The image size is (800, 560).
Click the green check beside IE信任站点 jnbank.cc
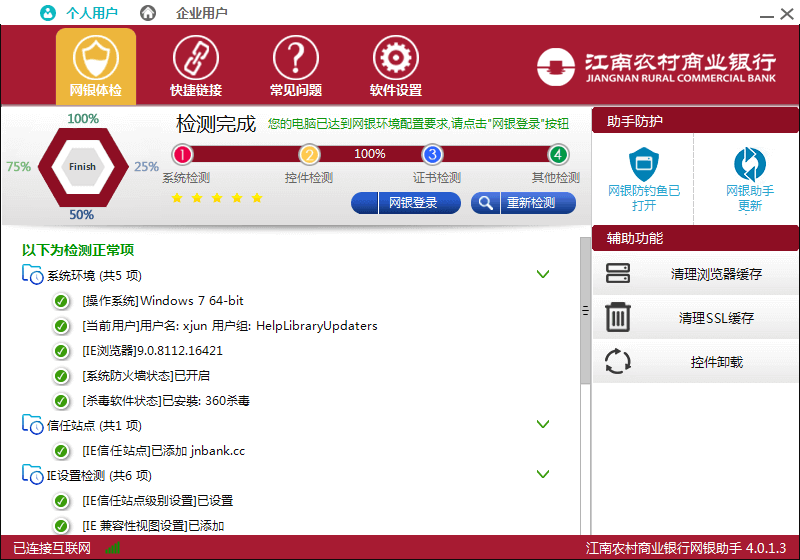coord(61,451)
